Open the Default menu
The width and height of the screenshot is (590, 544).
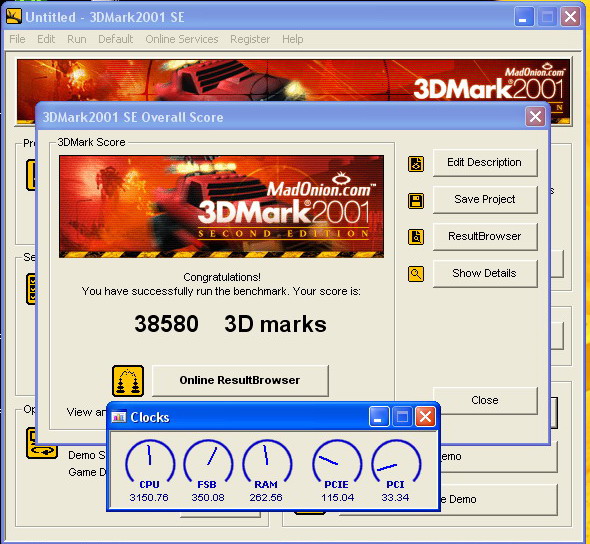pos(116,39)
